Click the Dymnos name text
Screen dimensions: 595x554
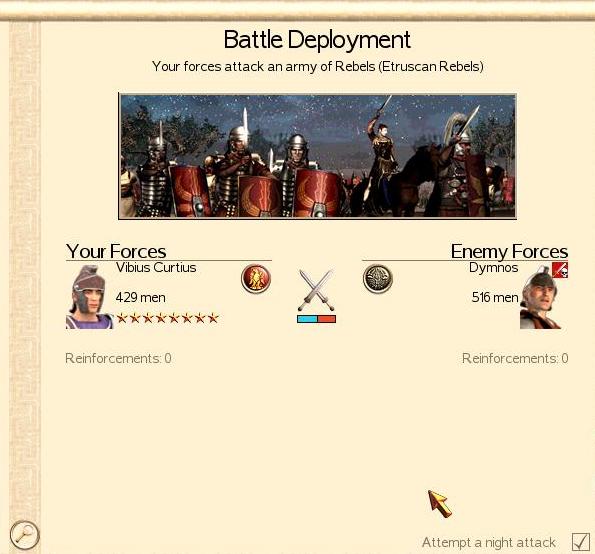pos(493,268)
